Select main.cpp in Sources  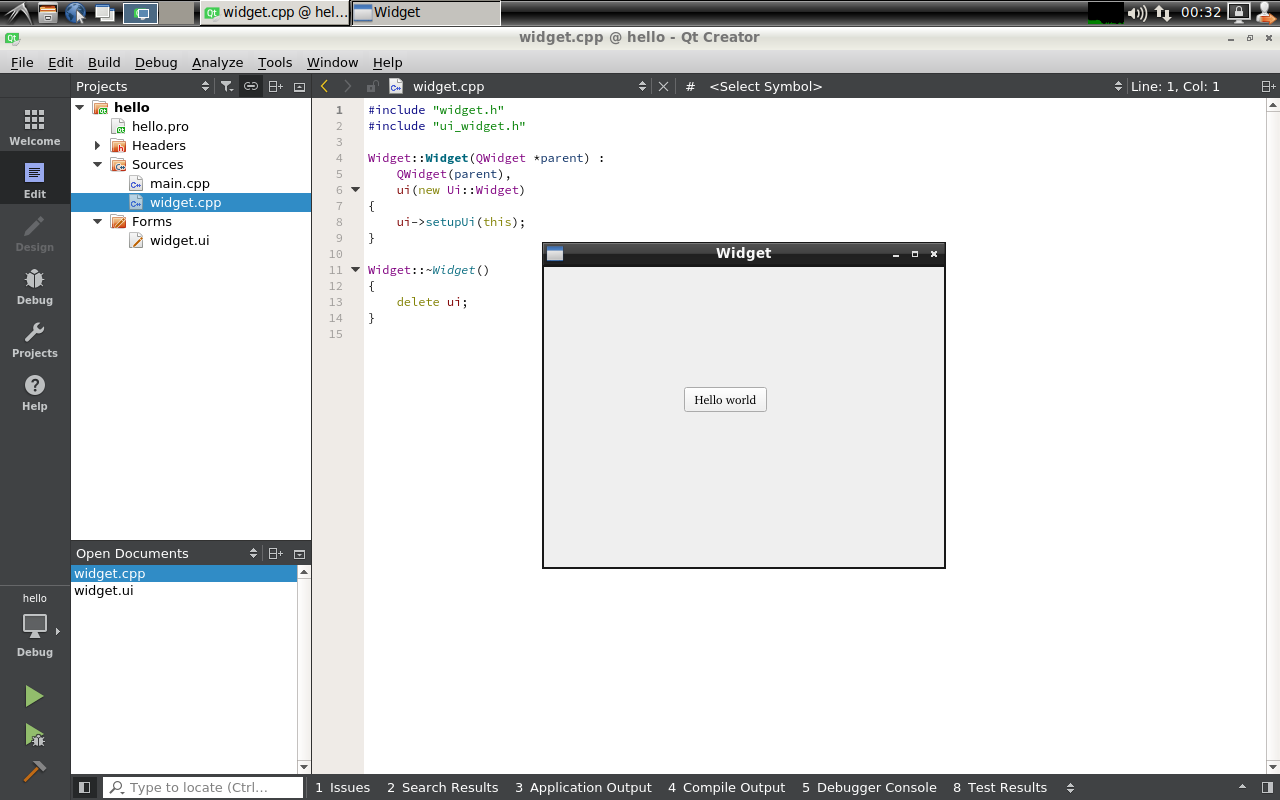[x=180, y=183]
